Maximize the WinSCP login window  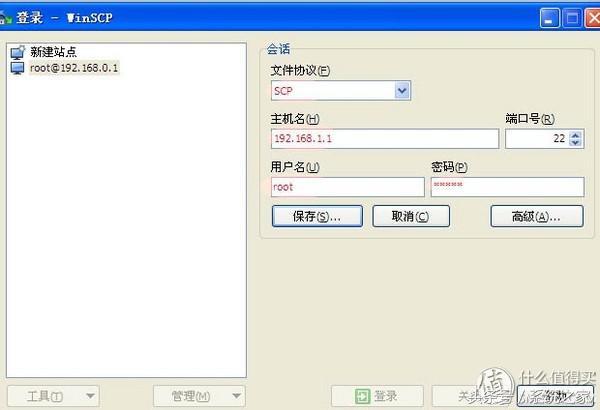[x=572, y=18]
